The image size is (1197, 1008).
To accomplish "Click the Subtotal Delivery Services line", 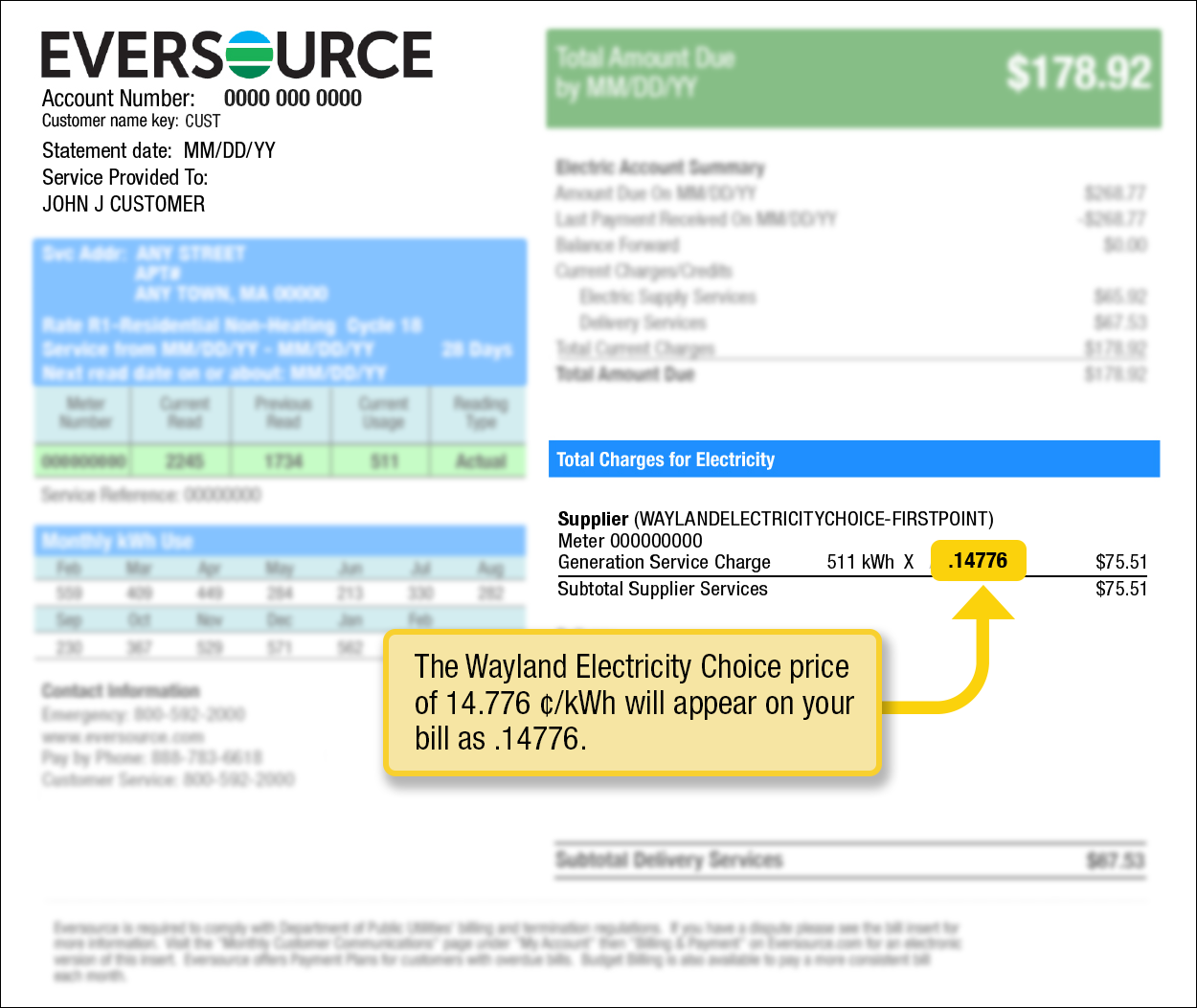I will pyautogui.click(x=850, y=860).
